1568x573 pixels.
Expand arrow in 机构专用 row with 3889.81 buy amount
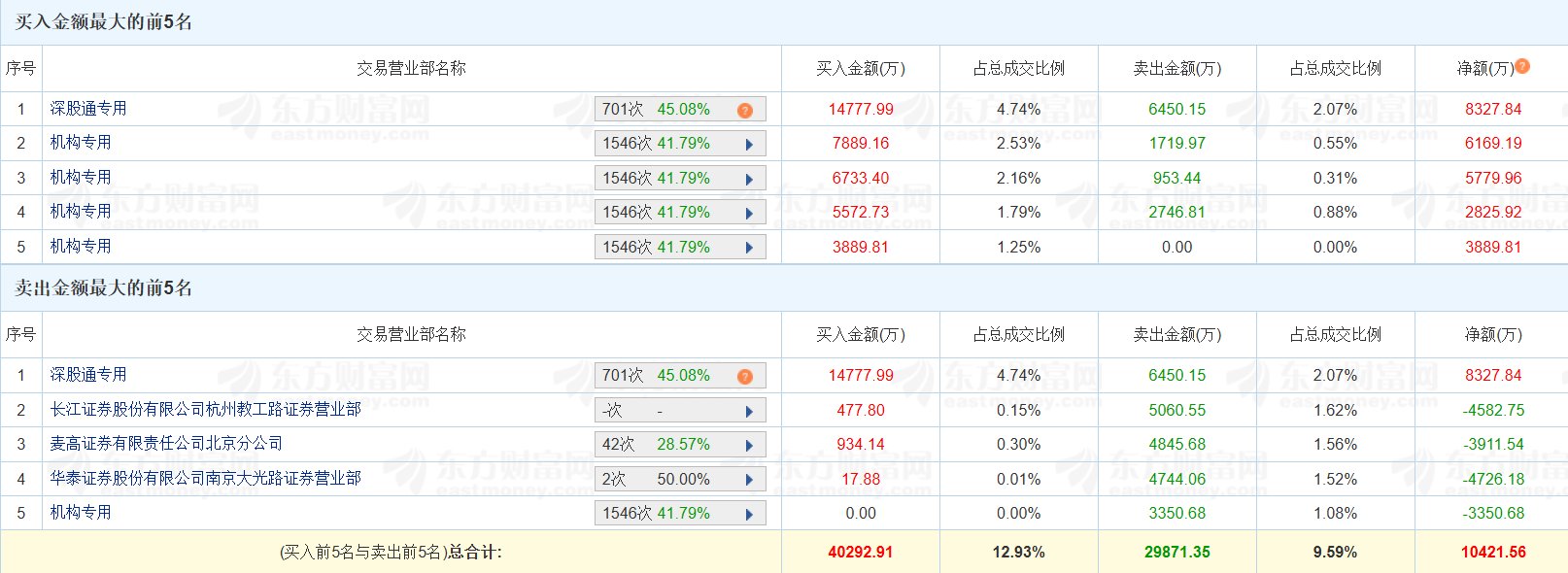(749, 249)
